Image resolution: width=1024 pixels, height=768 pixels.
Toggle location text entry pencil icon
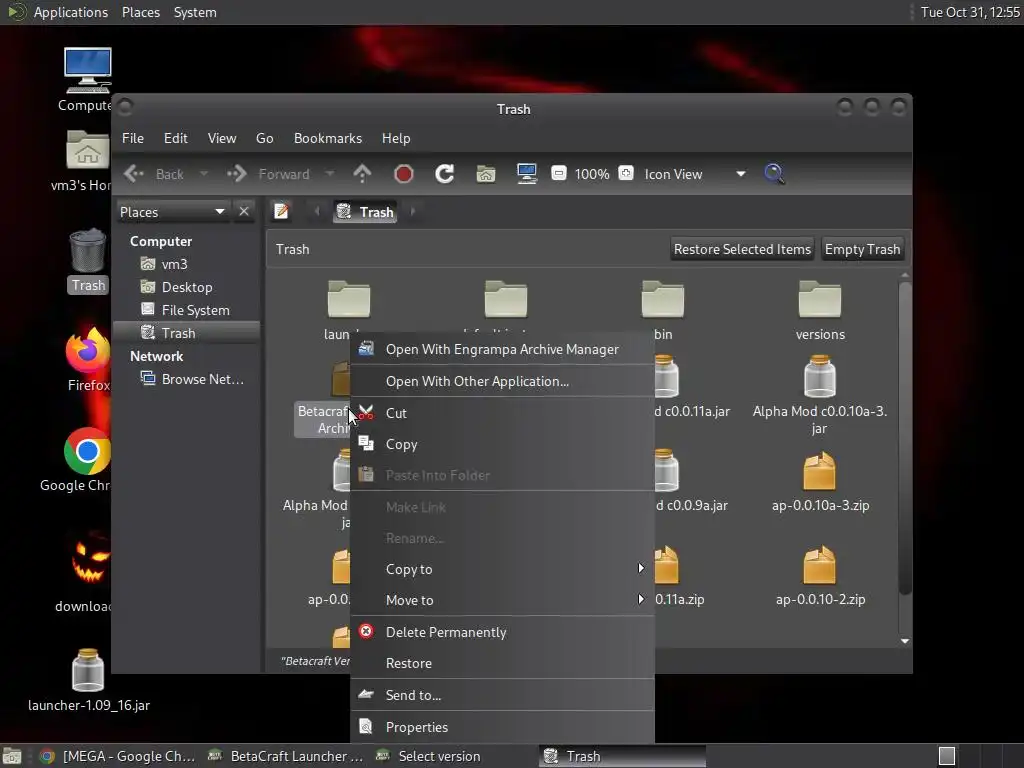[x=281, y=212]
